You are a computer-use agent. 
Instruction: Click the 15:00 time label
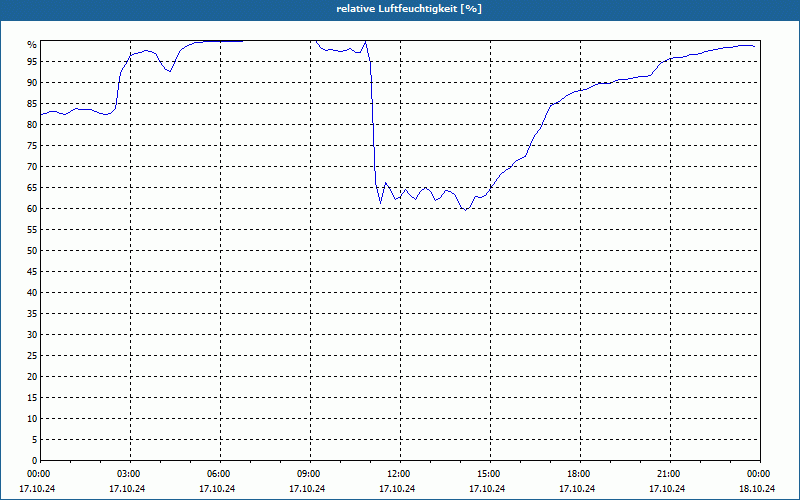click(490, 474)
